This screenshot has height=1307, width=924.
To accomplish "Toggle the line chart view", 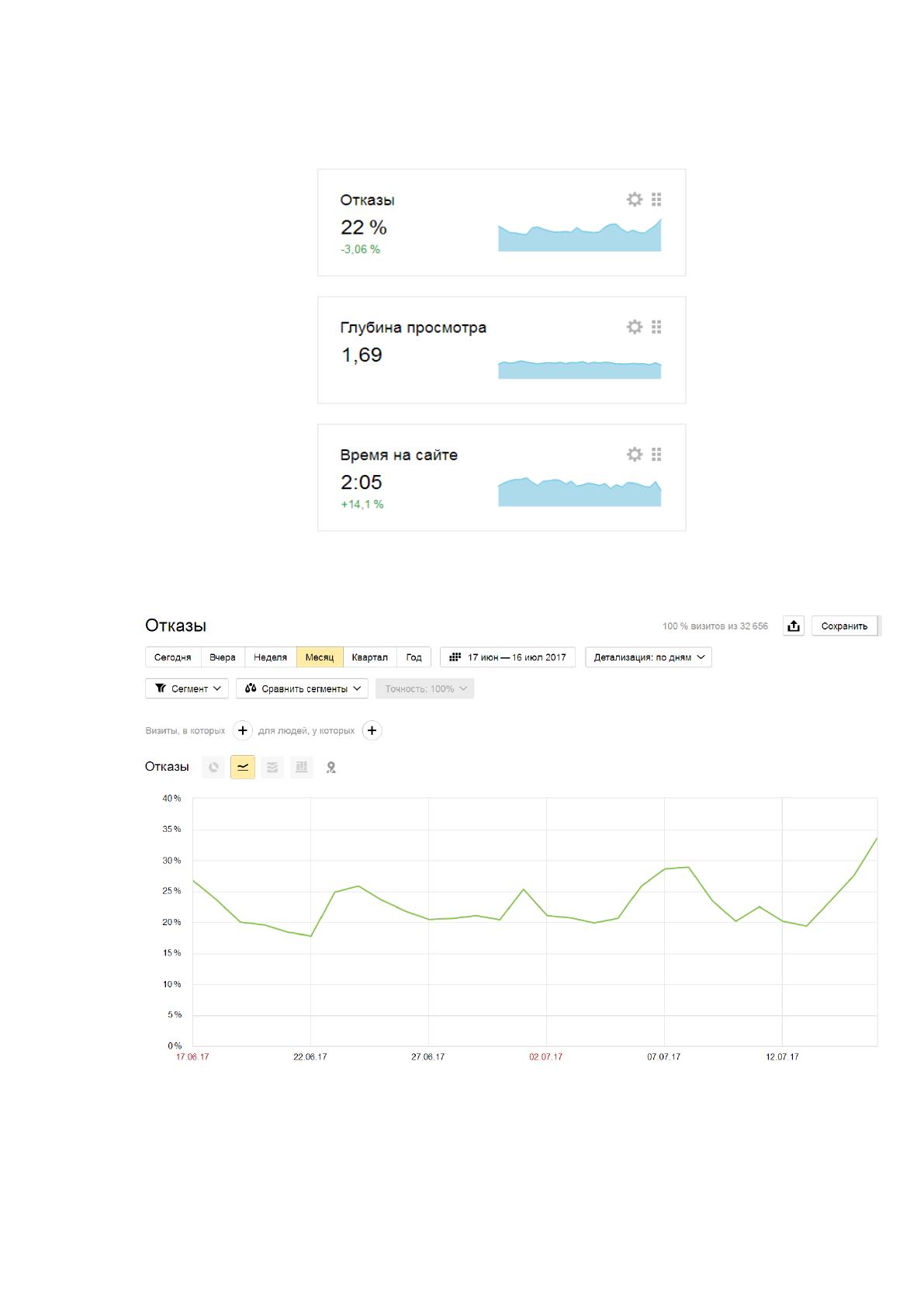I will (243, 768).
